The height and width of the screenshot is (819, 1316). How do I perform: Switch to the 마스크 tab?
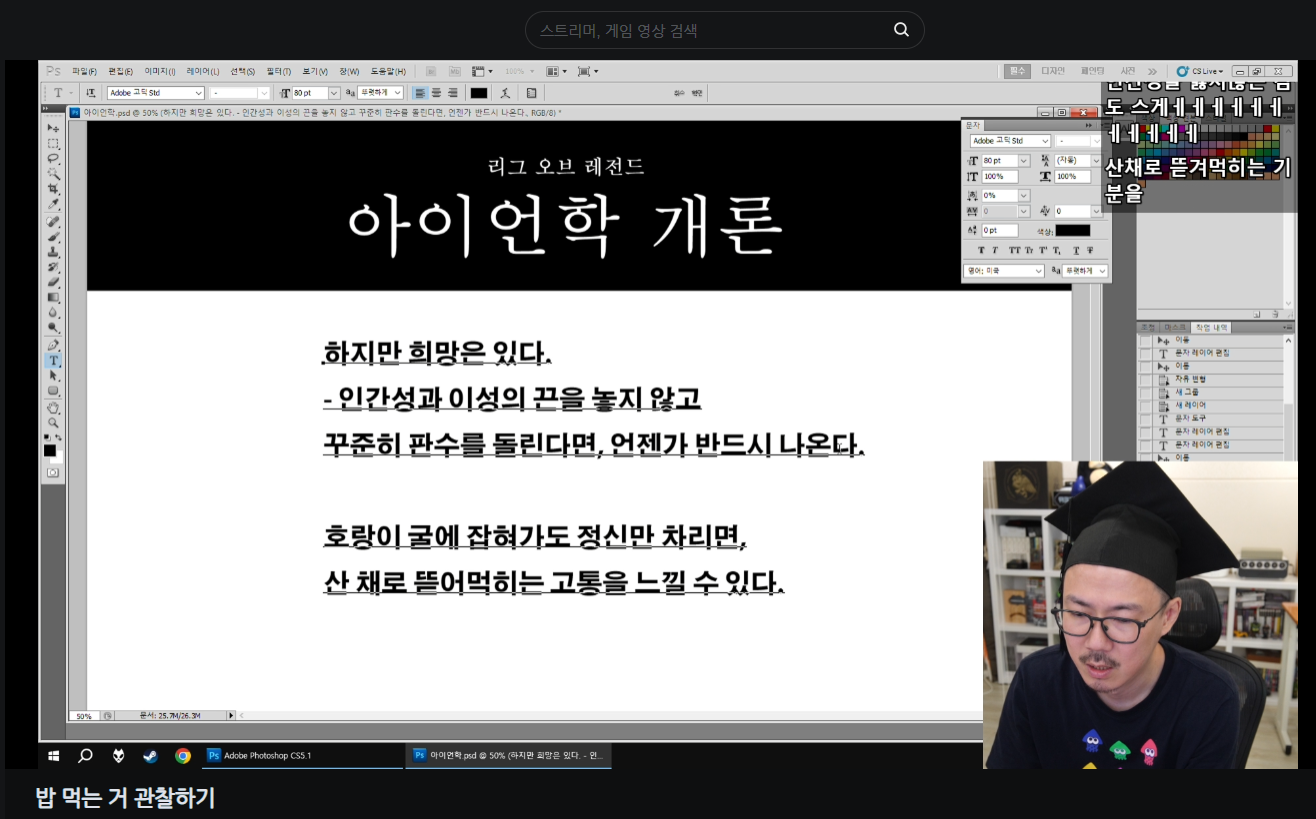(1173, 327)
